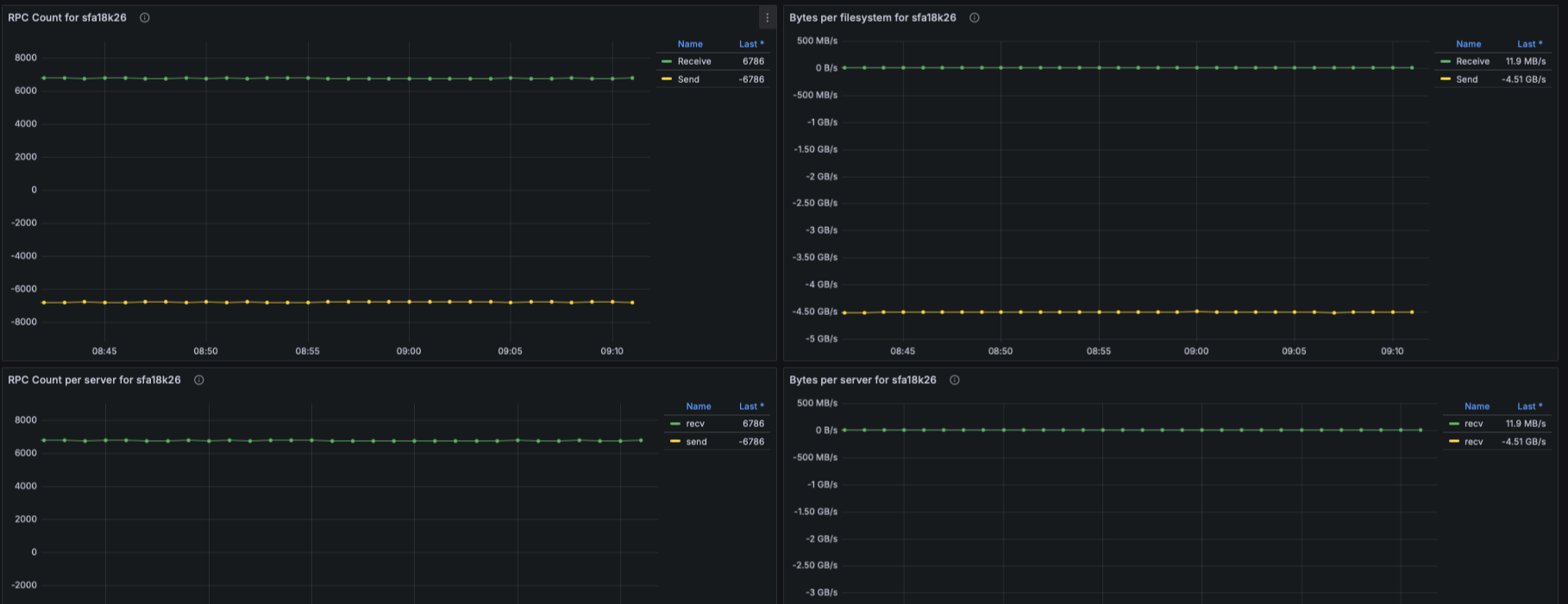1568x604 pixels.
Task: Click info icon beside RPC Count for sfa18k26
Action: point(145,17)
